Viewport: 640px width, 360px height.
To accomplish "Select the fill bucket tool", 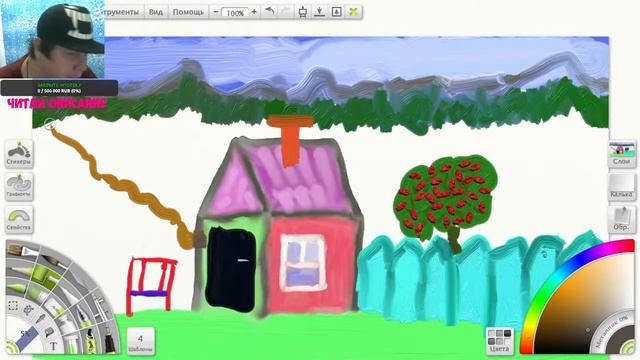I will [x=49, y=331].
